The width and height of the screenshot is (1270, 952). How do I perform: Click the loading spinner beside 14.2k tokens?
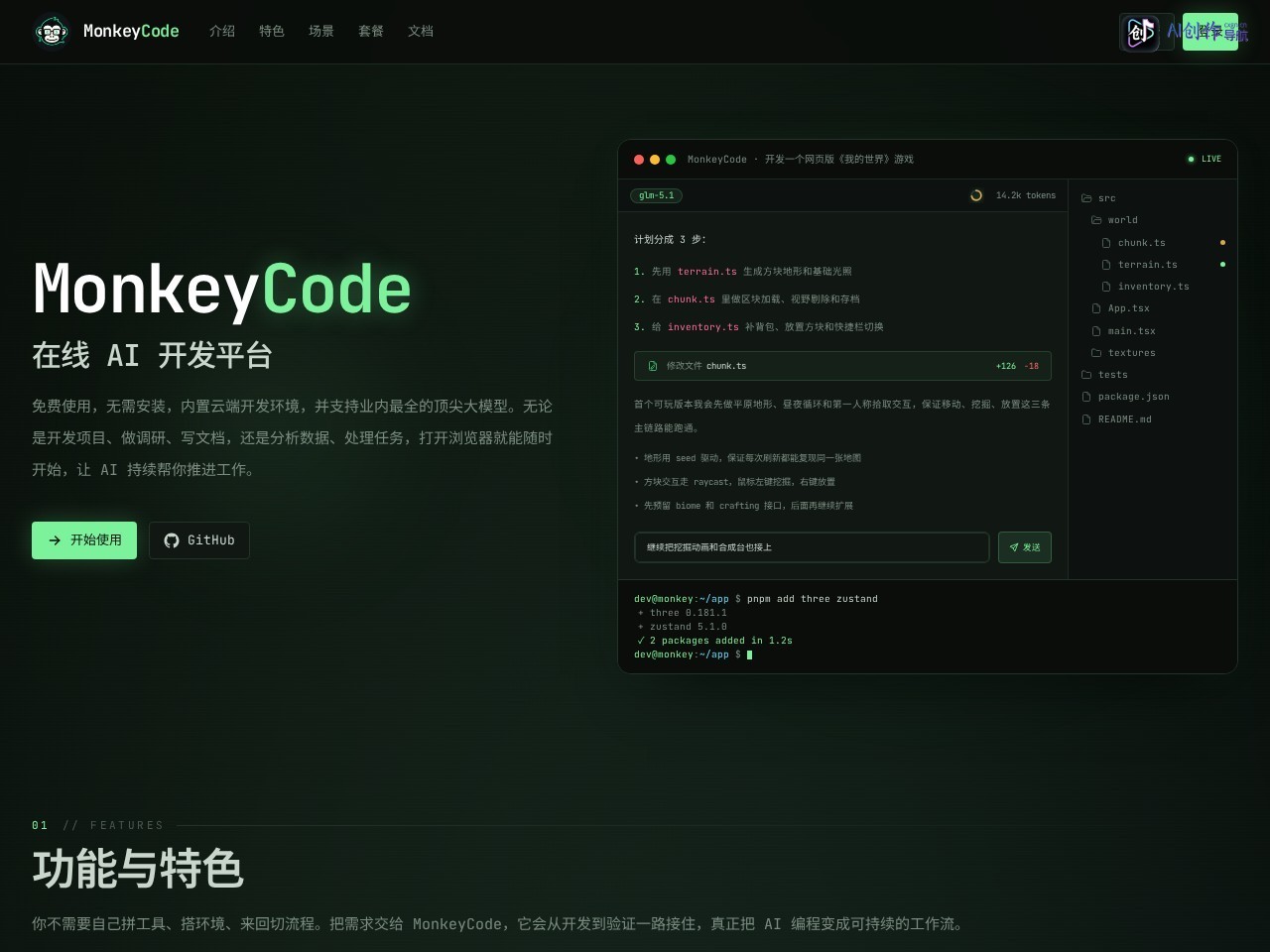pyautogui.click(x=976, y=195)
